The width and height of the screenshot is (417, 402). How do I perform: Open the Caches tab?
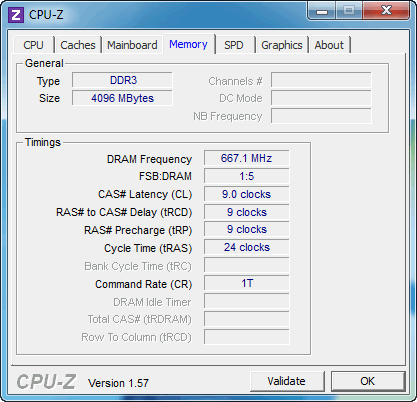(78, 45)
